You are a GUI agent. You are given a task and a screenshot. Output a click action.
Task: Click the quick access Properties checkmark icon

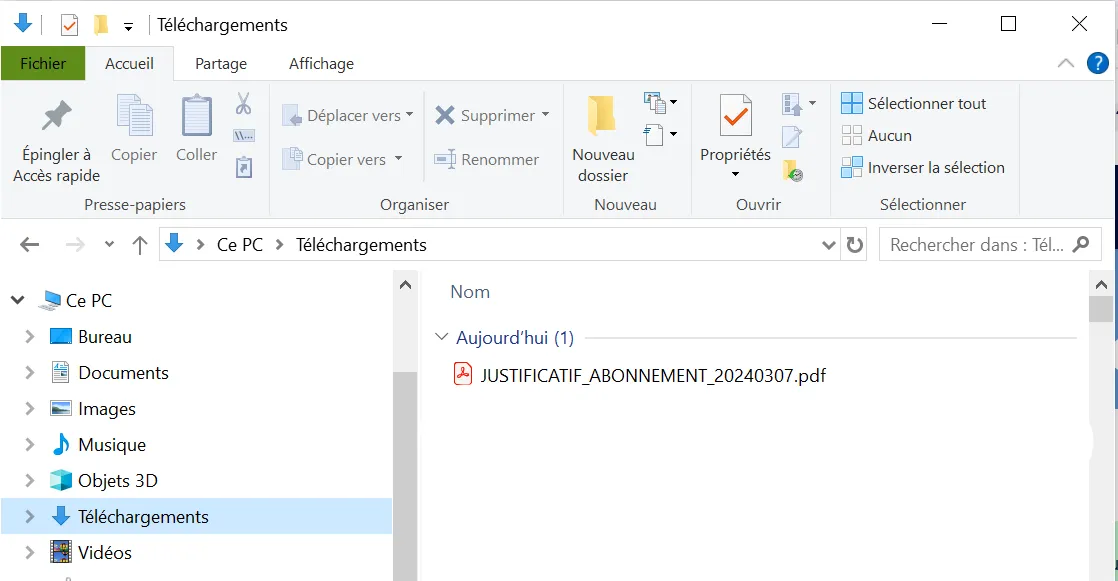pos(69,26)
